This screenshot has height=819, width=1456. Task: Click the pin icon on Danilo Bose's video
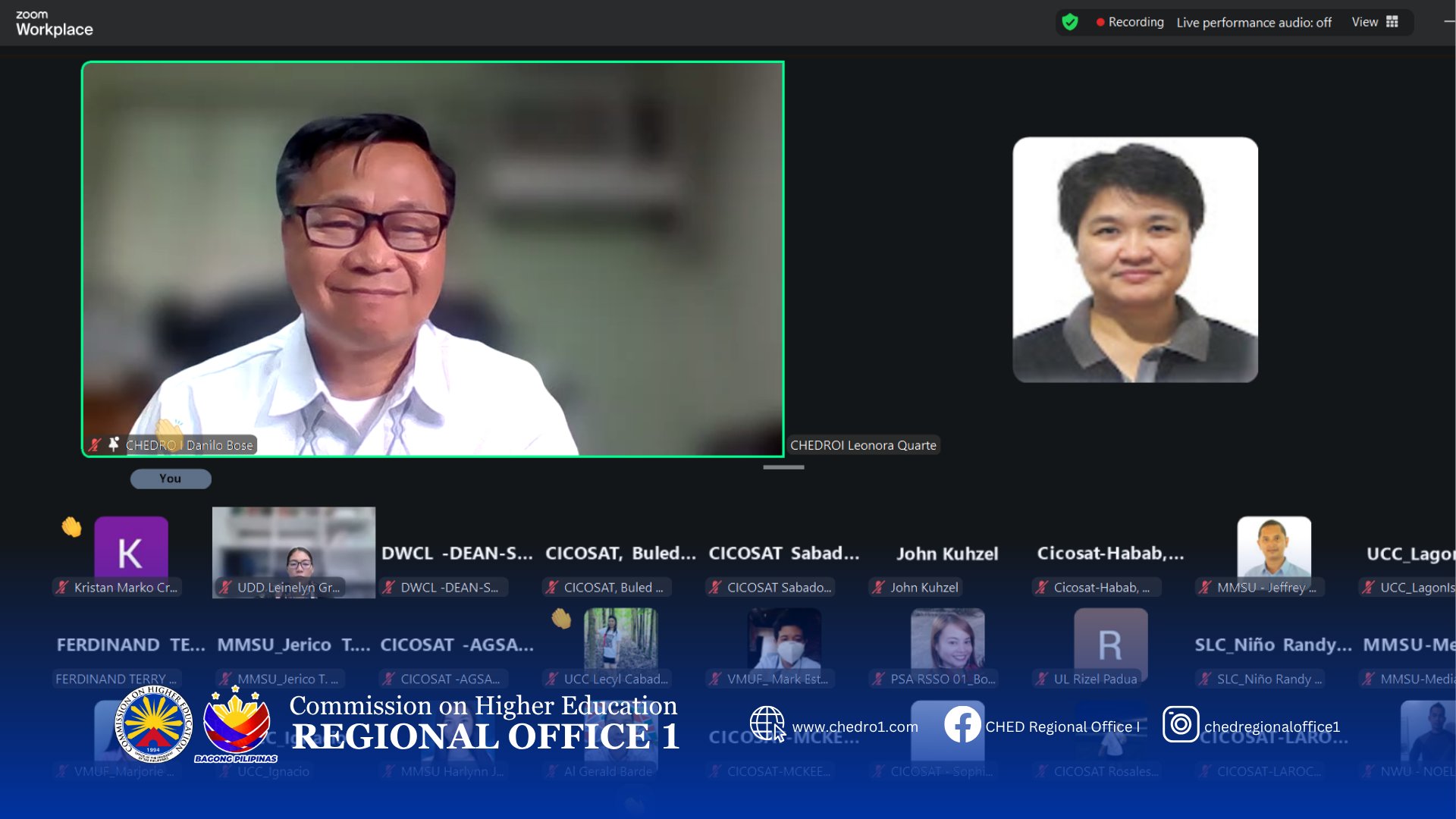pos(114,444)
